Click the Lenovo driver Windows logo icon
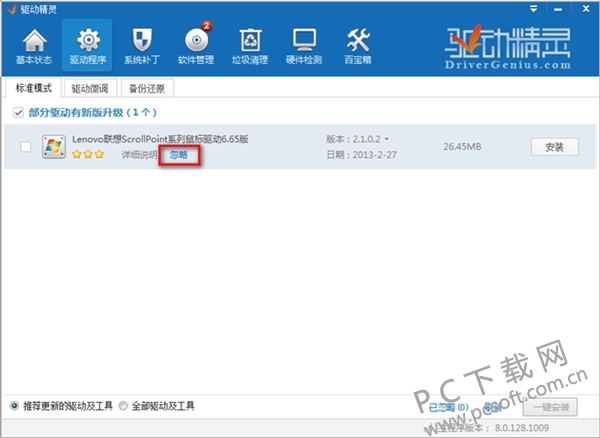This screenshot has width=600, height=438. [x=54, y=147]
